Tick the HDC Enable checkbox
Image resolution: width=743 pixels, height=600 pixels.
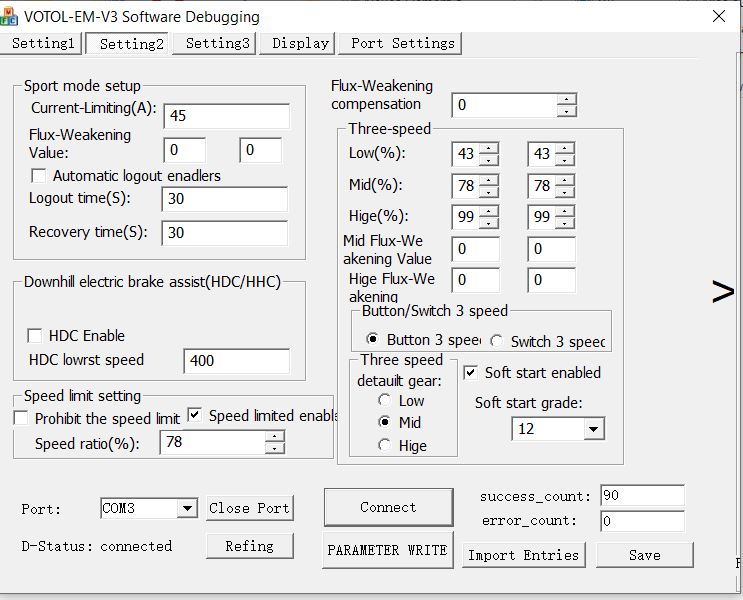tap(35, 336)
